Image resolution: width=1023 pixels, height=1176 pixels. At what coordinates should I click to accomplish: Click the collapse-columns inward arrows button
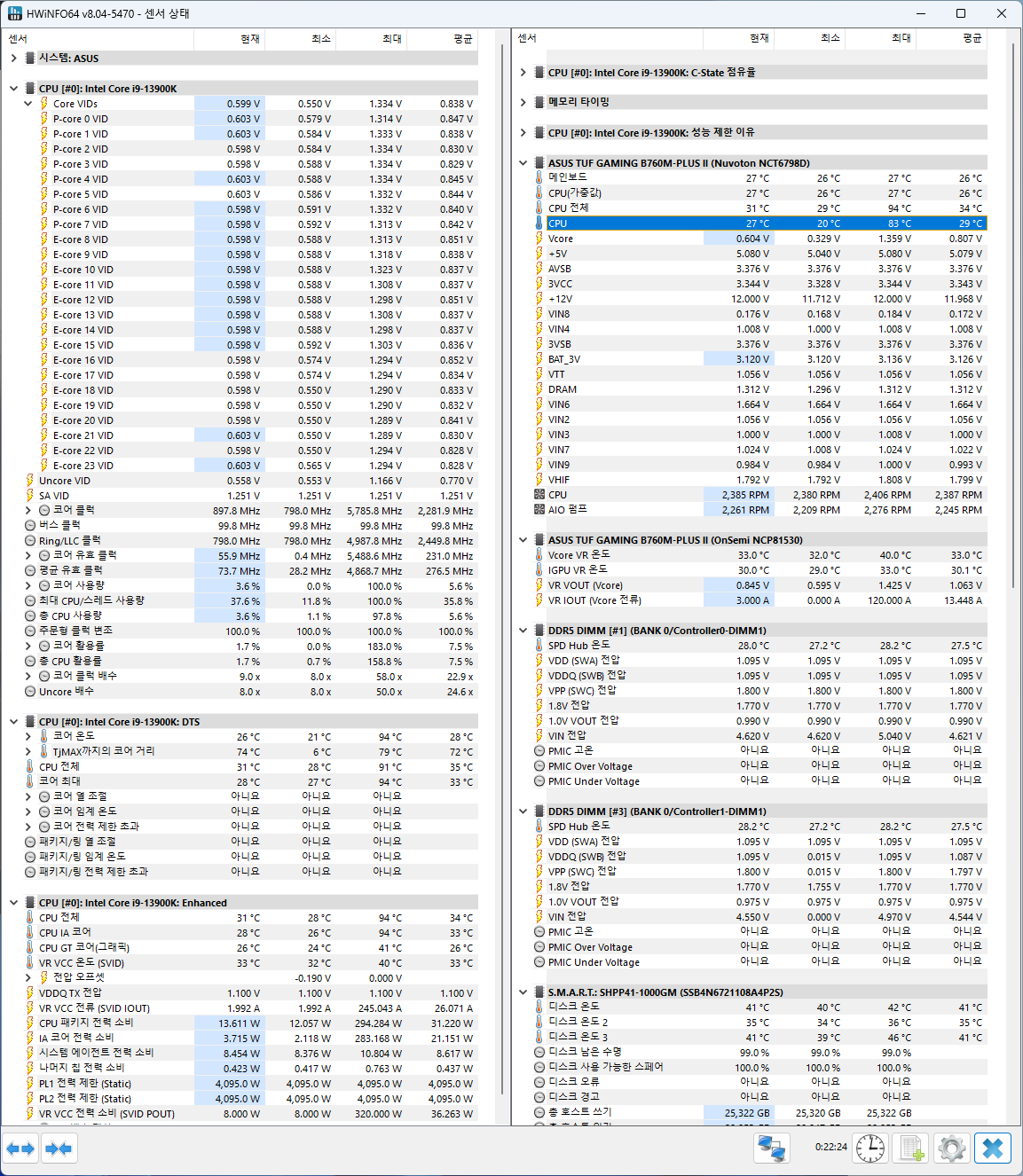click(59, 1149)
